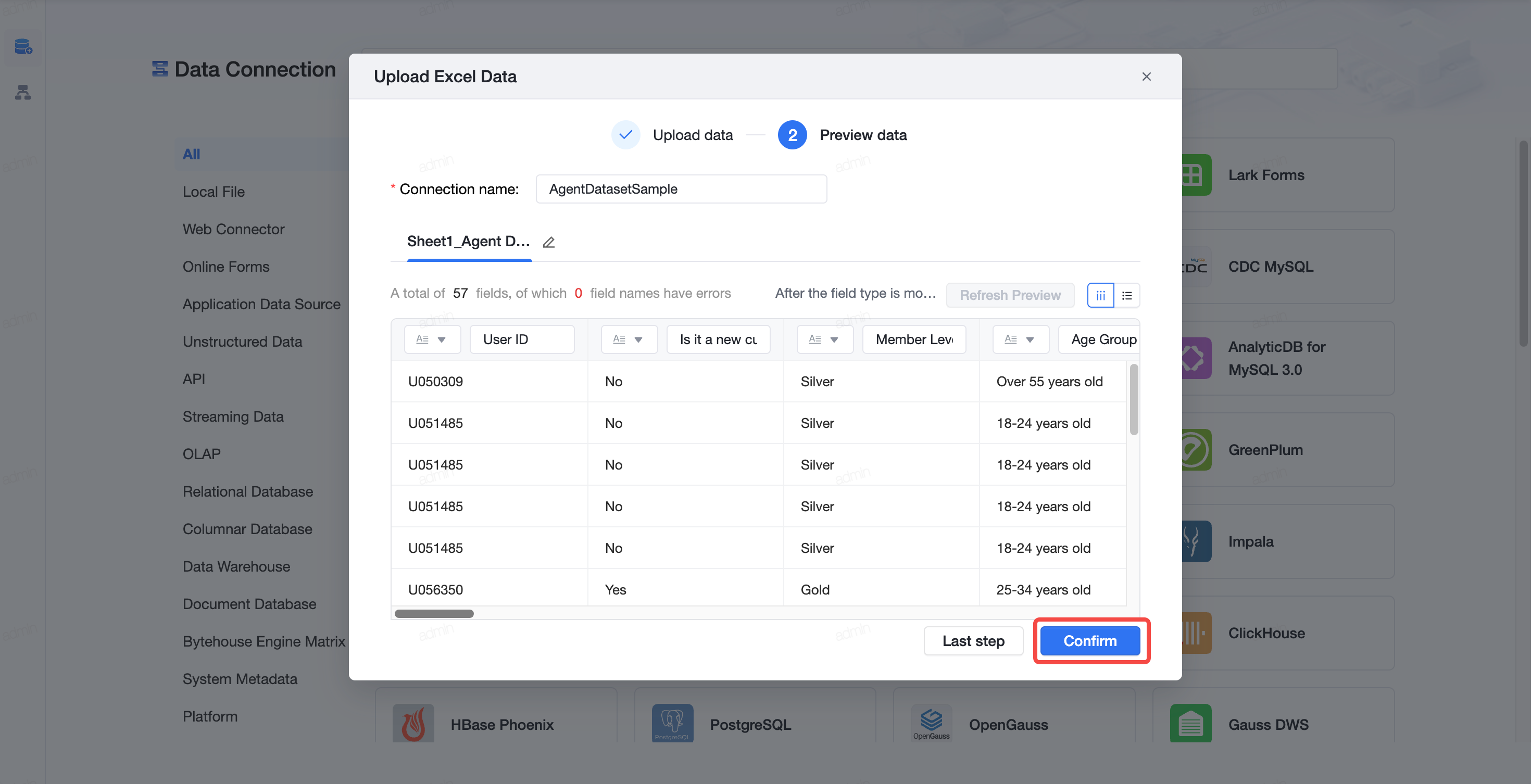The image size is (1531, 784).
Task: Open the Member Level field type dropdown
Action: click(x=825, y=340)
